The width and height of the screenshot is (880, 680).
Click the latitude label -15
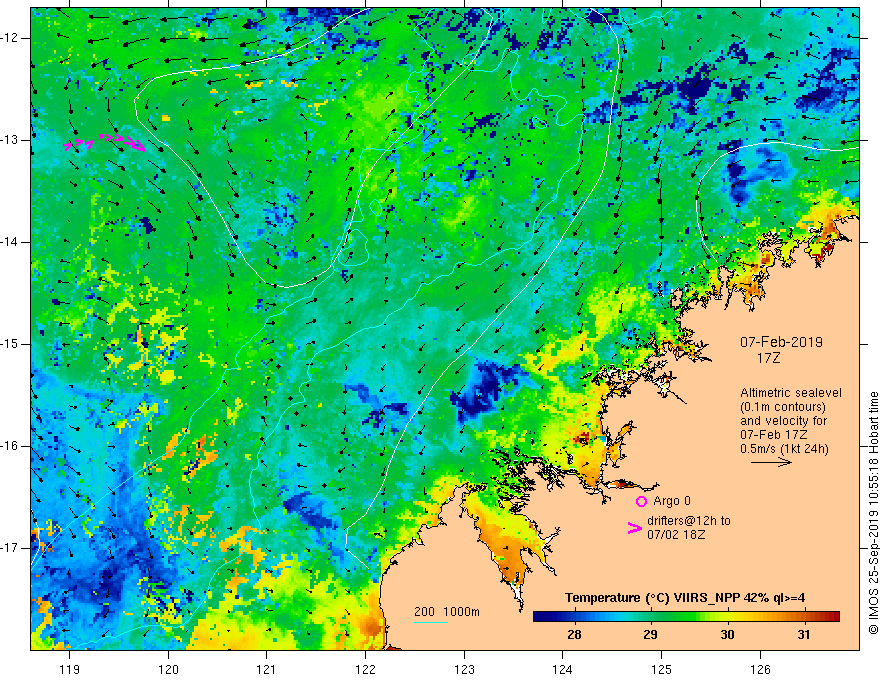(x=10, y=344)
